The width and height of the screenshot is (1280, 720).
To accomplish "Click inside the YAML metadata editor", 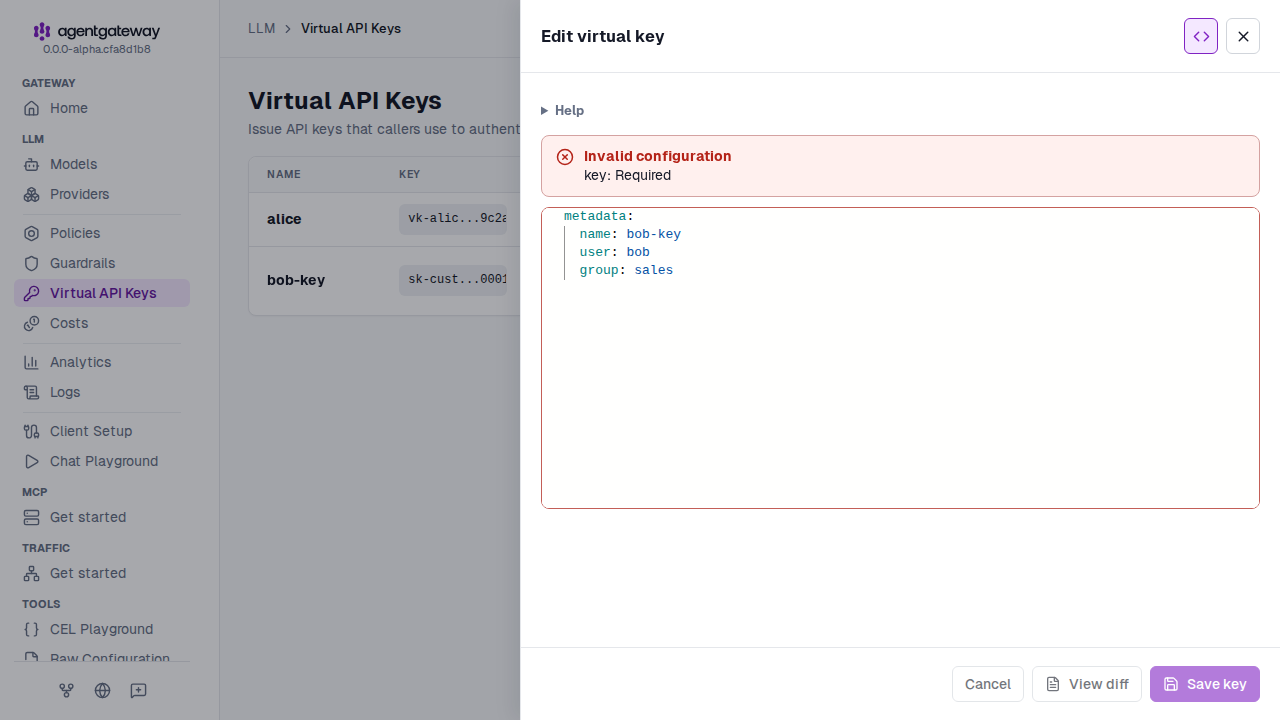I will (900, 358).
